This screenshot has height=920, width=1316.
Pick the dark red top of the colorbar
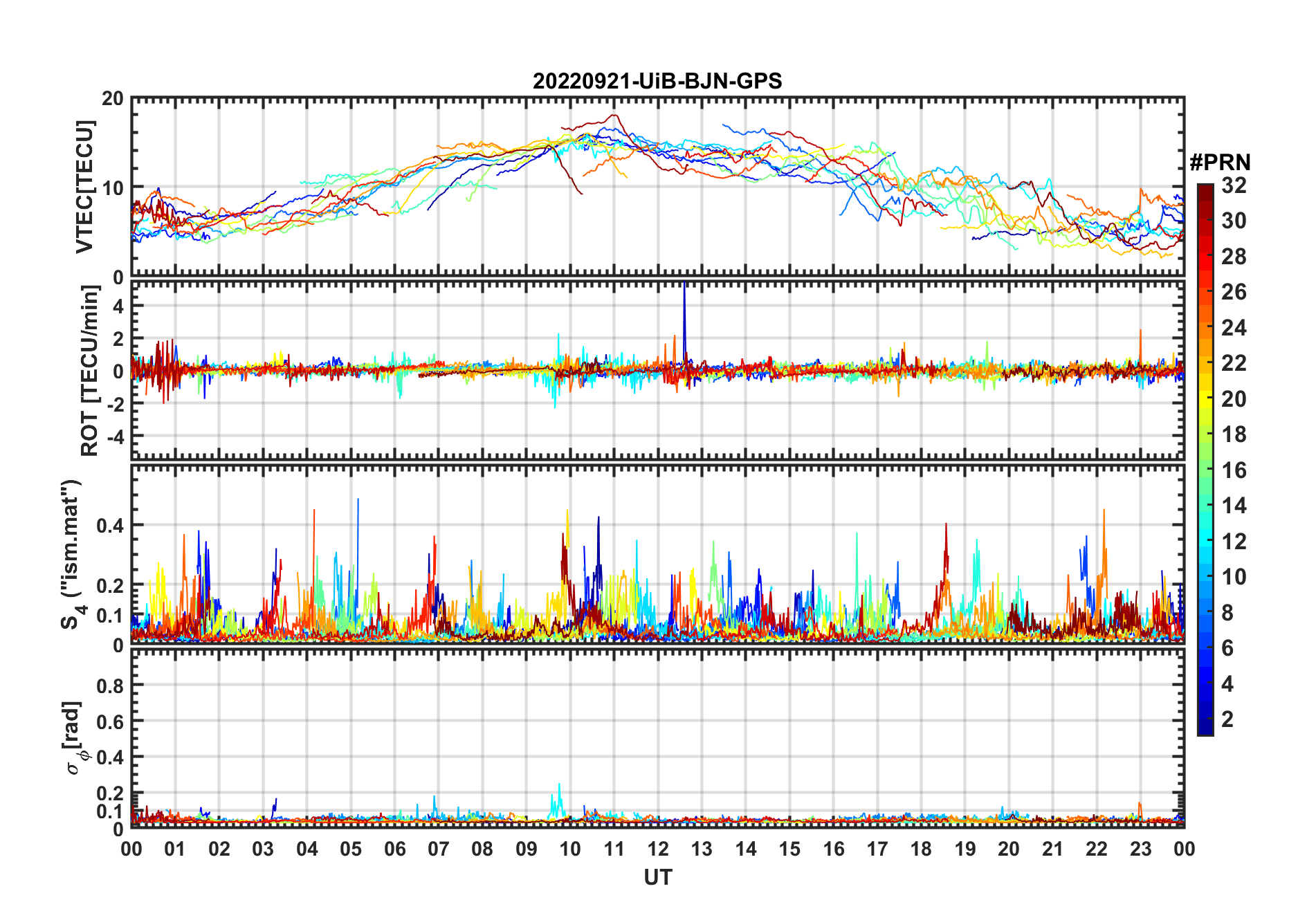(1205, 190)
